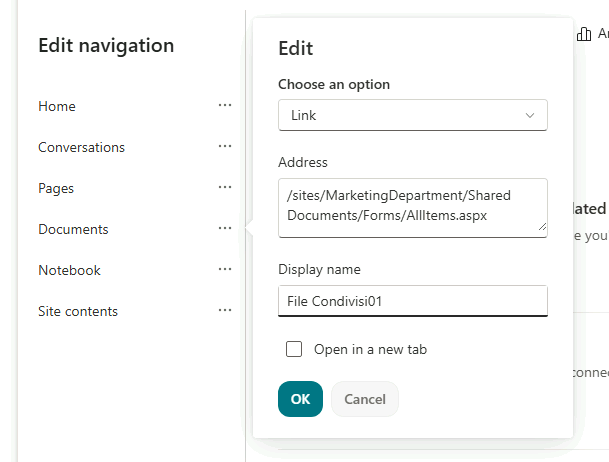Open the ellipsis menu next to Documents
Screen dimensions: 609x462
[225, 228]
